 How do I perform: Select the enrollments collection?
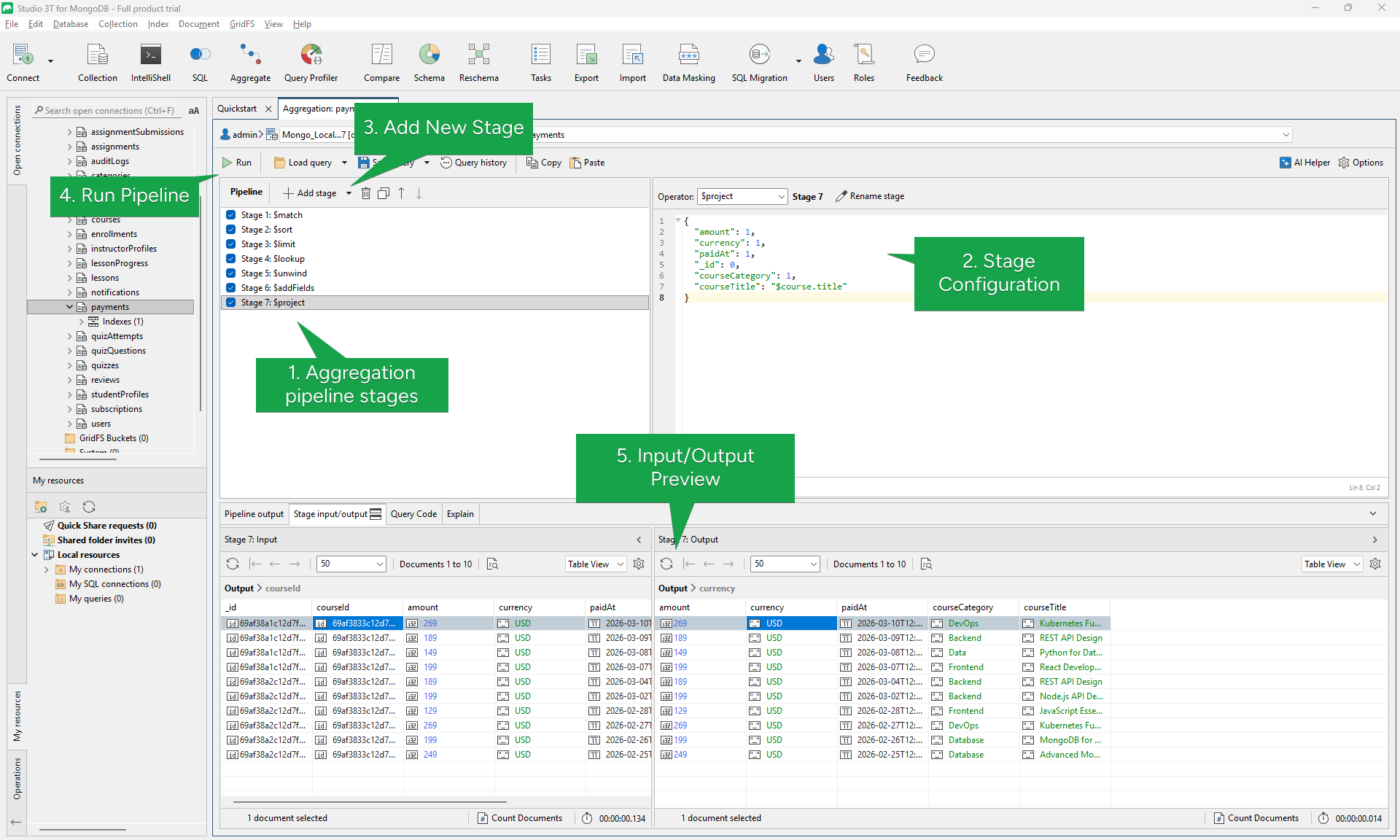[x=114, y=234]
